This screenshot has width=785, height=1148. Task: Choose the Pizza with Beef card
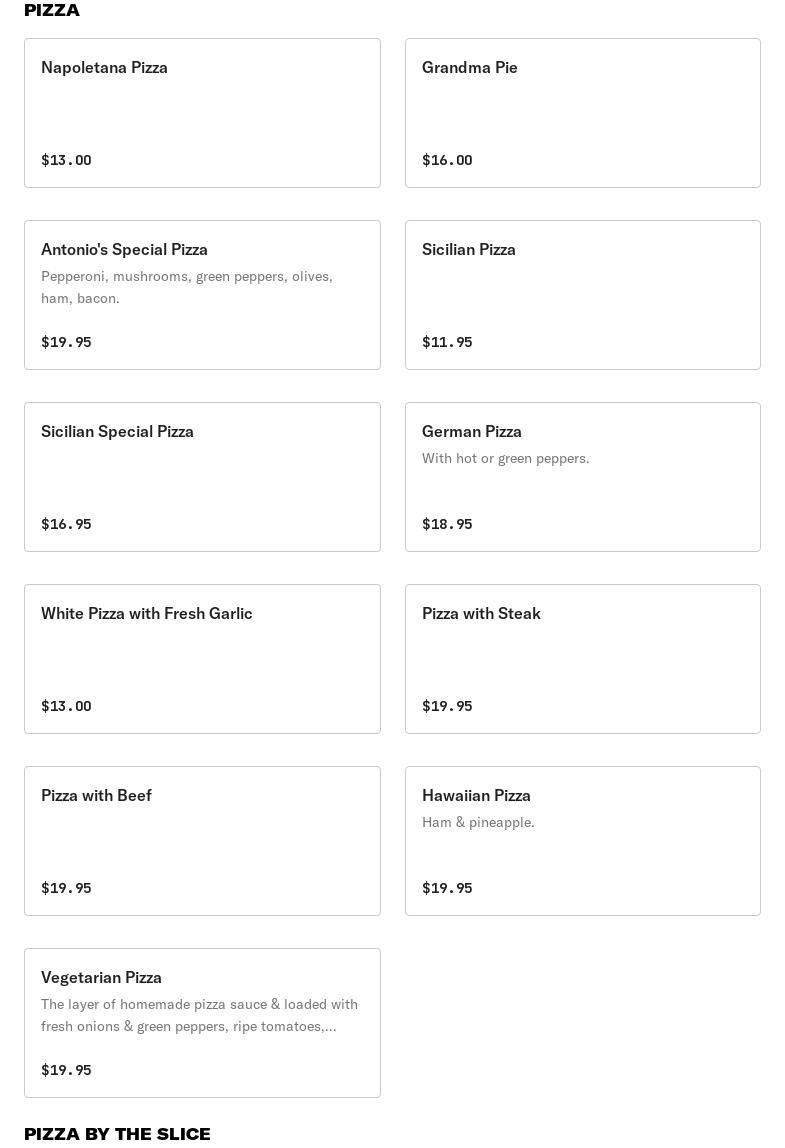[202, 841]
